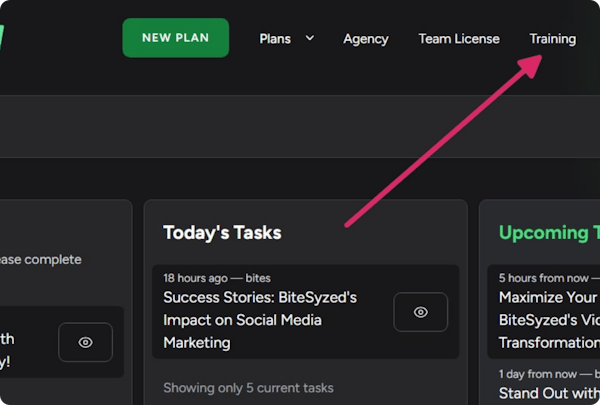The width and height of the screenshot is (600, 405).
Task: Click the green Upcoming Tasks heading
Action: pyautogui.click(x=548, y=233)
